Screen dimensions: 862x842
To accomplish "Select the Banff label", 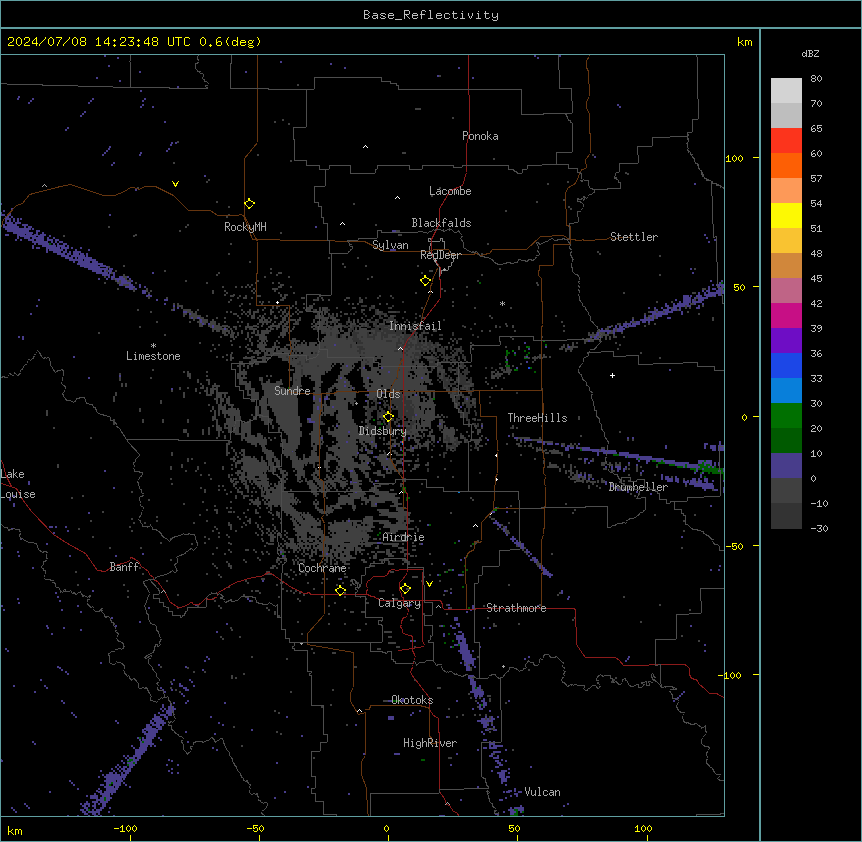I will click(x=124, y=567).
